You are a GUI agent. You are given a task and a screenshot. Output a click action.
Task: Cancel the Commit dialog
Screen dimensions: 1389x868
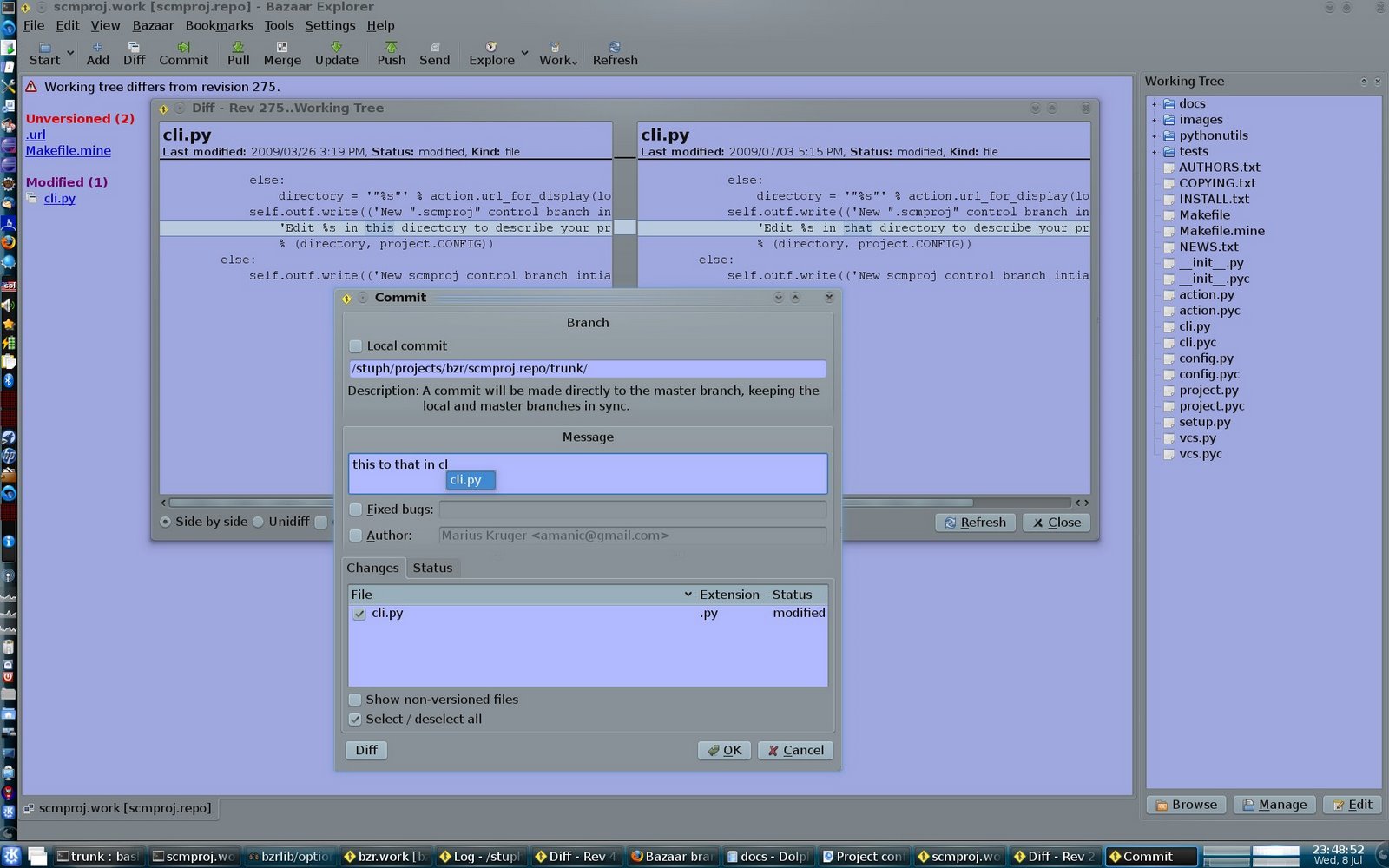(x=795, y=750)
